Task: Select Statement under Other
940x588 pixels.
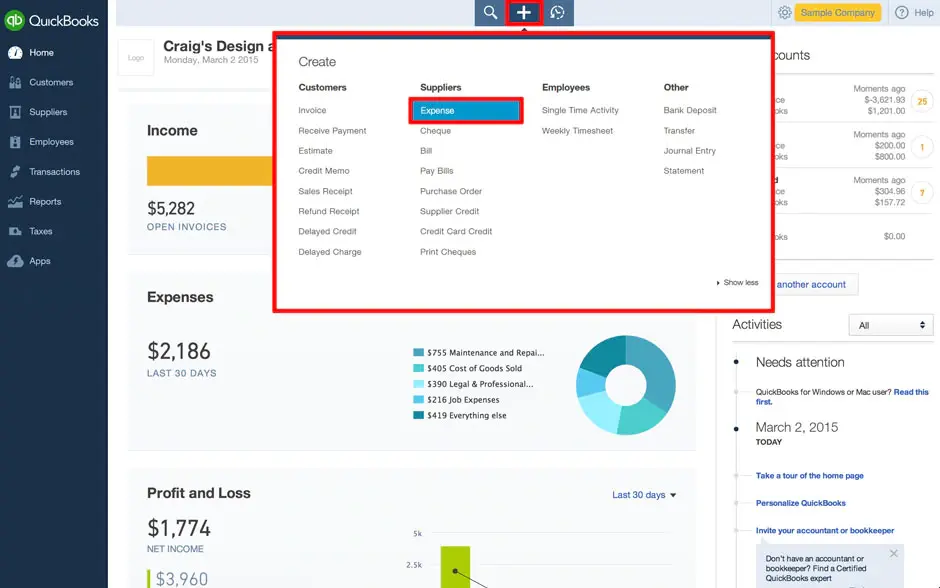Action: pos(683,171)
